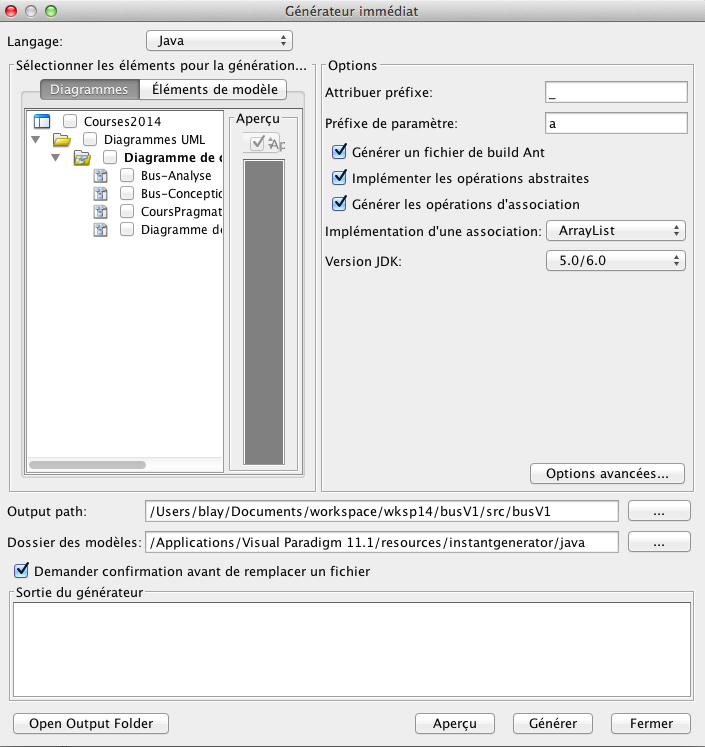
Task: Click the Bus-Conception diagram icon
Action: click(100, 193)
